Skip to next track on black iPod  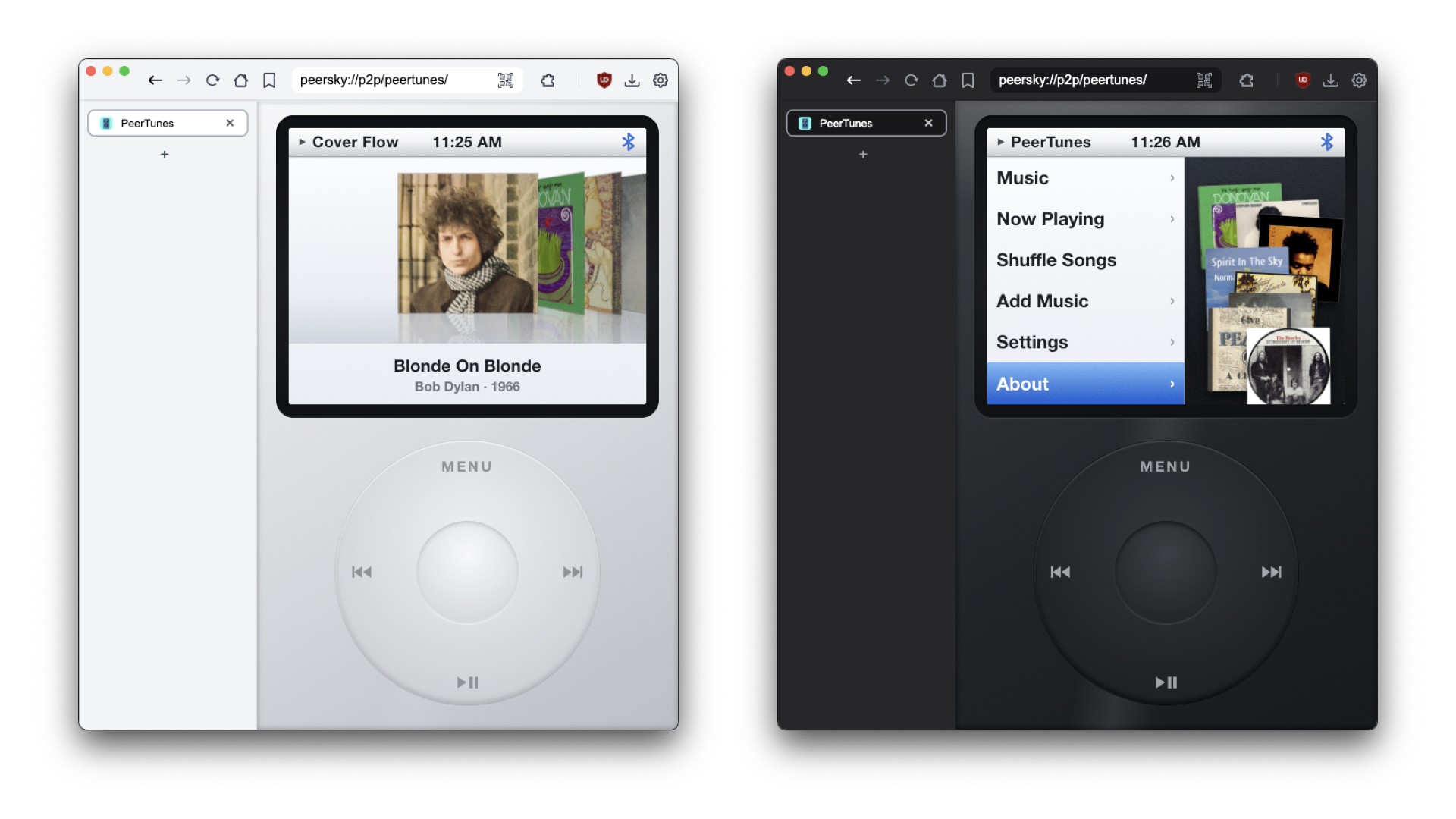coord(1272,572)
